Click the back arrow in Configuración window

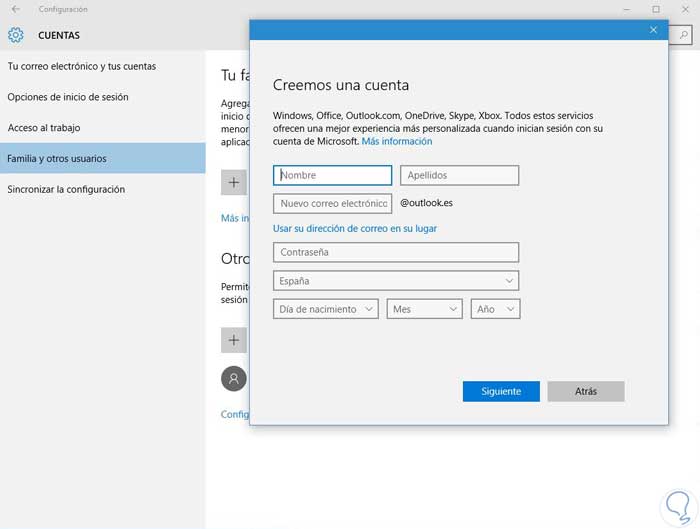coord(16,9)
